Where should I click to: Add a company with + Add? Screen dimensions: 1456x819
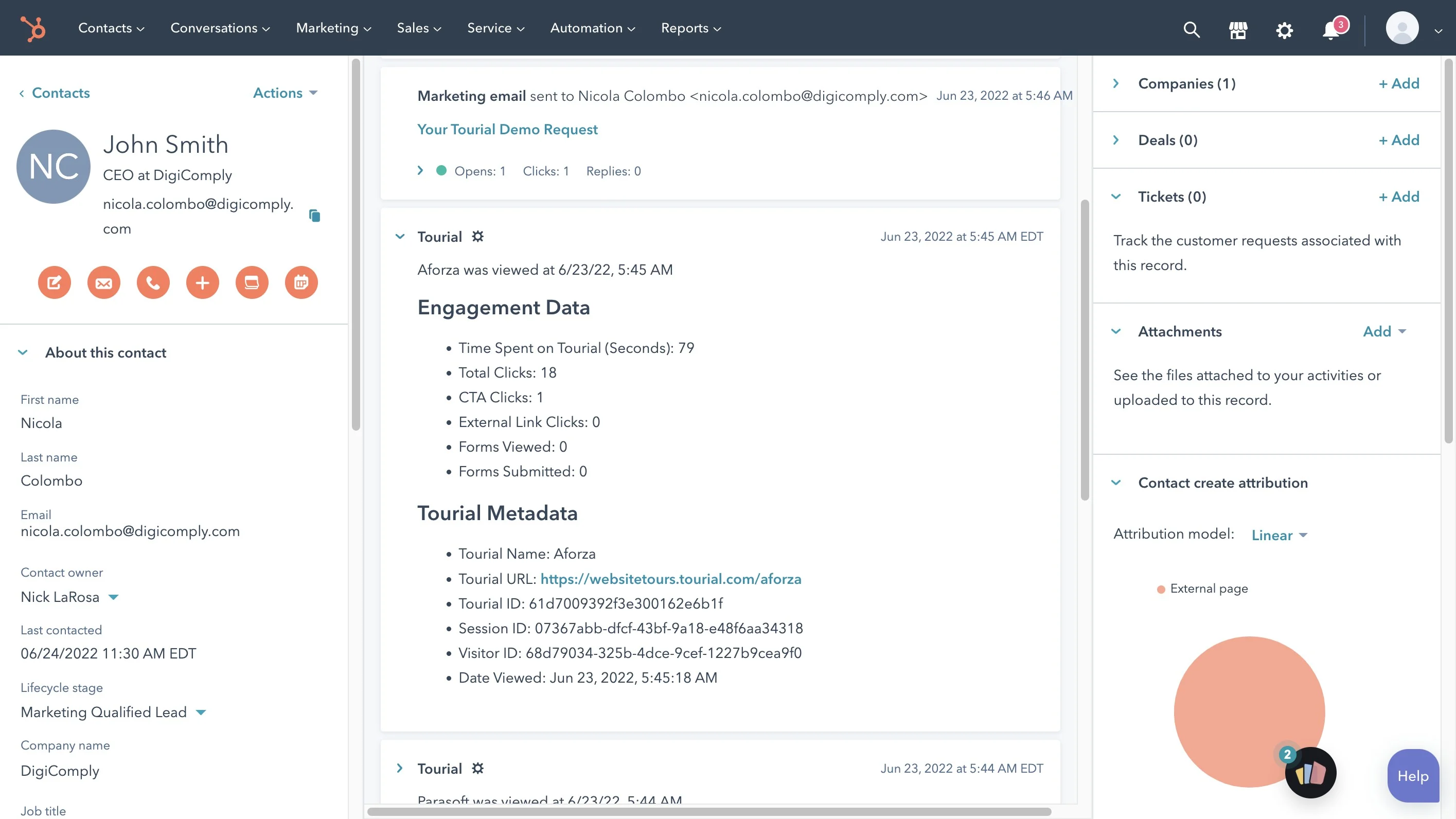1399,83
